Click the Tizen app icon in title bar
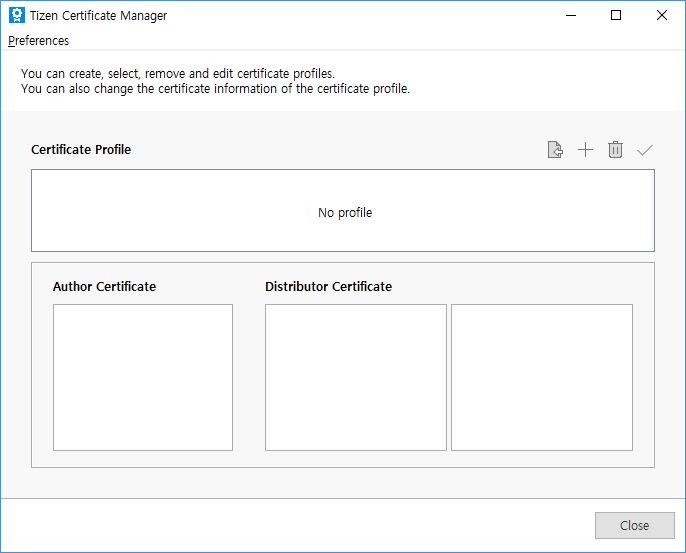The image size is (686, 553). [16, 16]
